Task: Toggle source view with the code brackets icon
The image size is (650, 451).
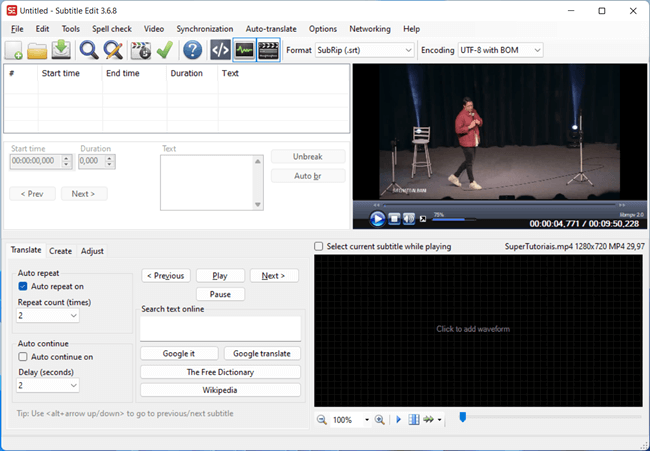Action: 220,50
